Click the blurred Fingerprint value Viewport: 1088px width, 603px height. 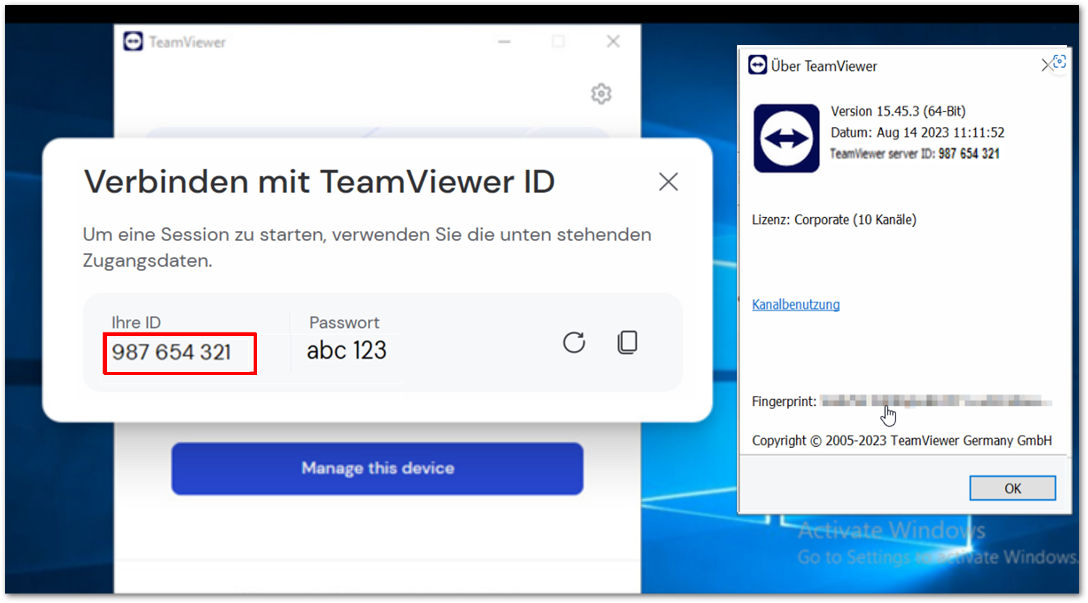click(x=936, y=401)
